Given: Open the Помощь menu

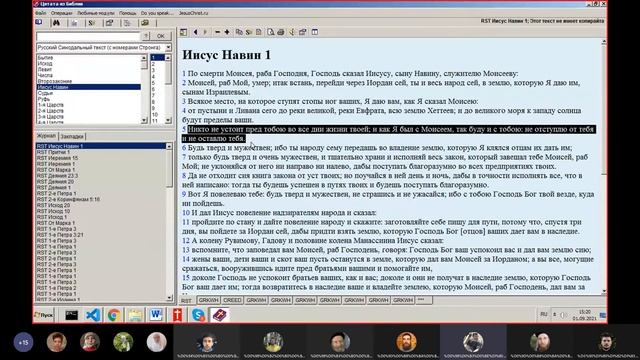Looking at the screenshot, I should (x=128, y=13).
